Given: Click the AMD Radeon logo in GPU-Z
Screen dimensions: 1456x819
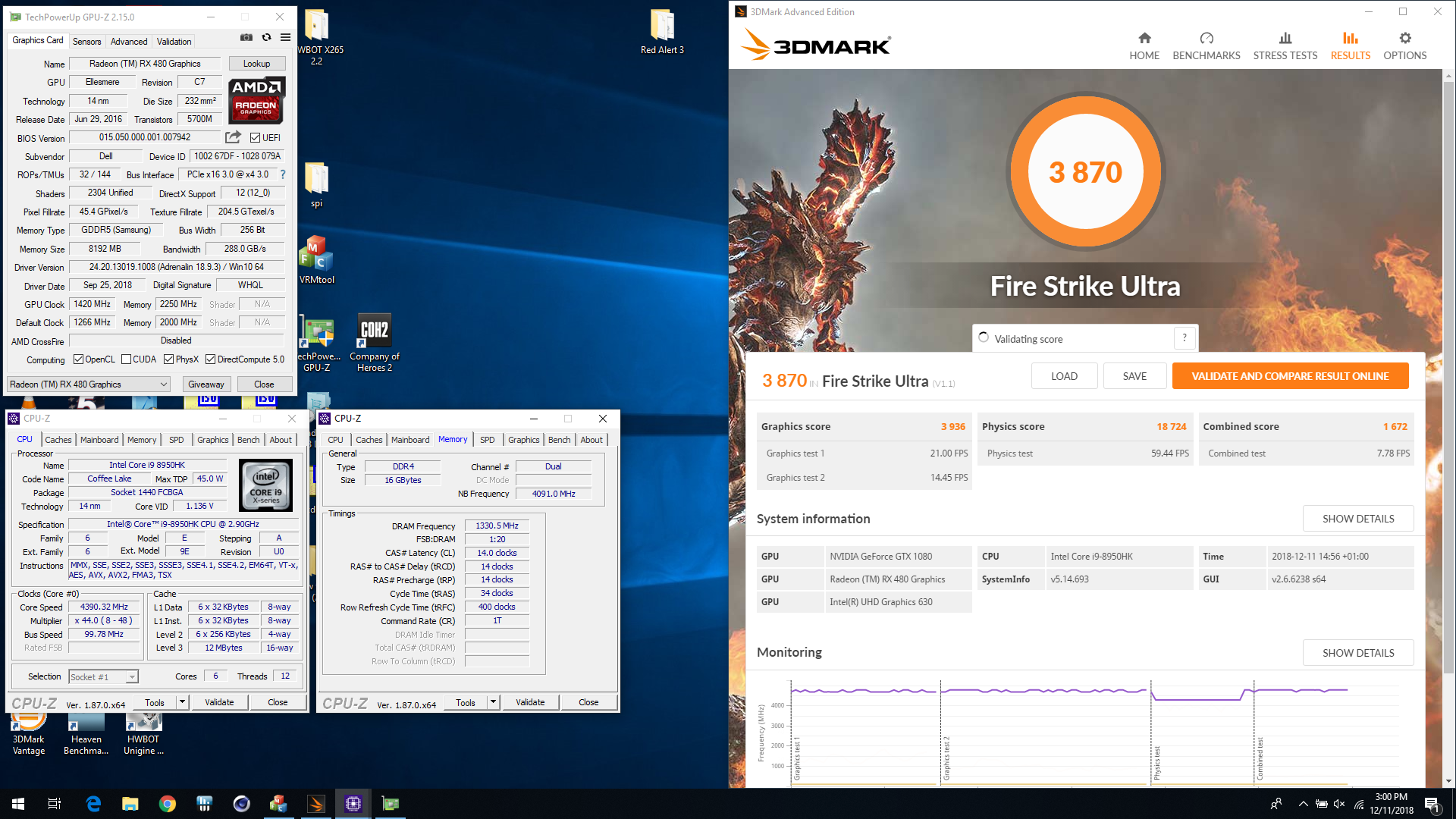Looking at the screenshot, I should [x=257, y=100].
